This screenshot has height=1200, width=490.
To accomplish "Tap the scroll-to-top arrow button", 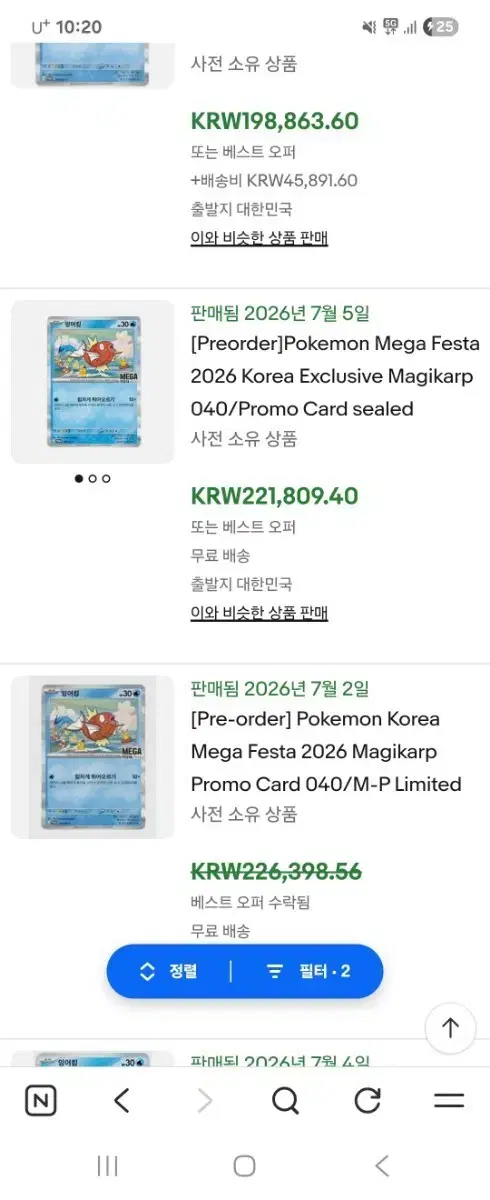I will pos(450,1027).
